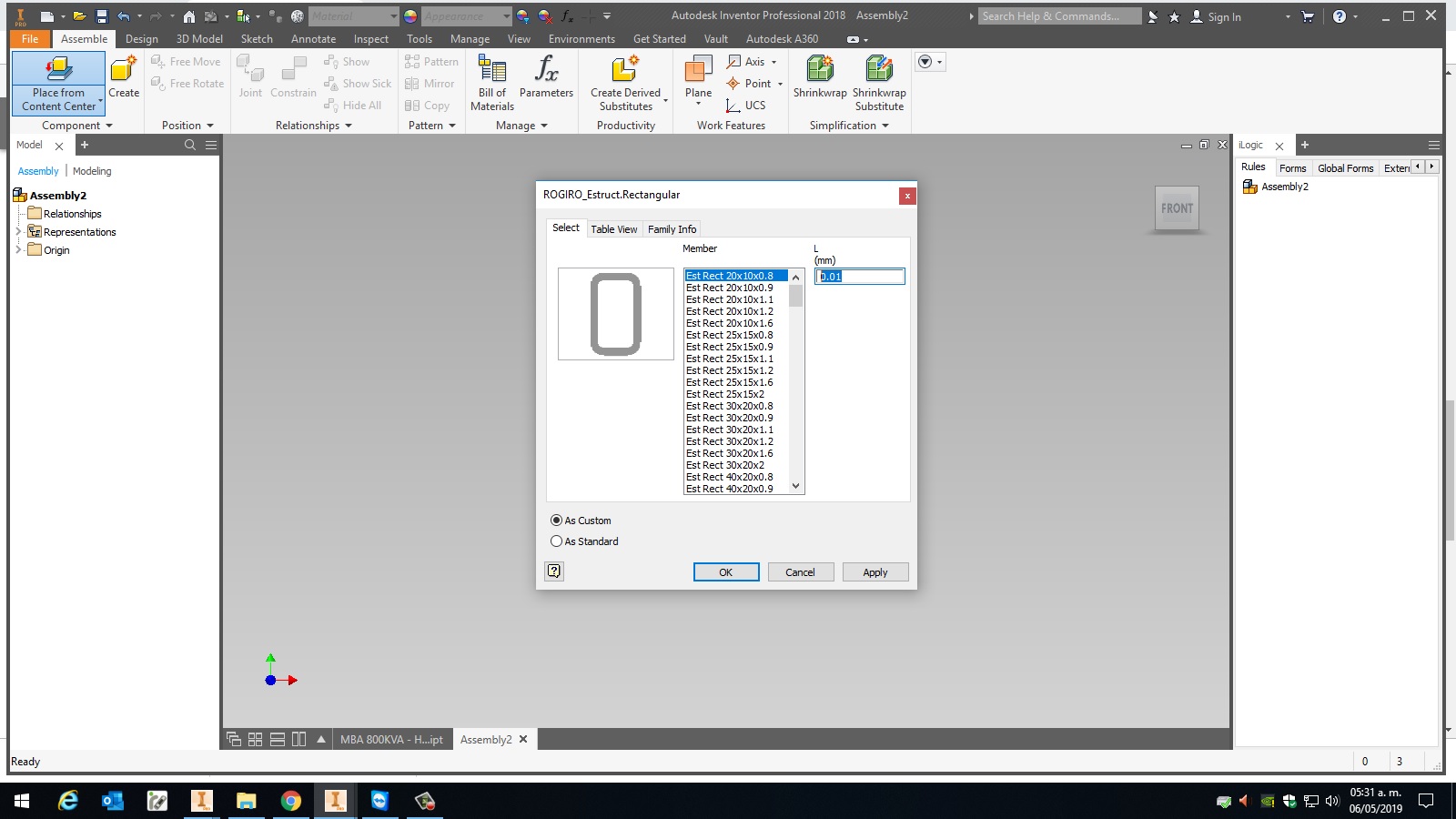Image resolution: width=1456 pixels, height=819 pixels.
Task: Open the Bill of Materials tool
Action: 490,82
